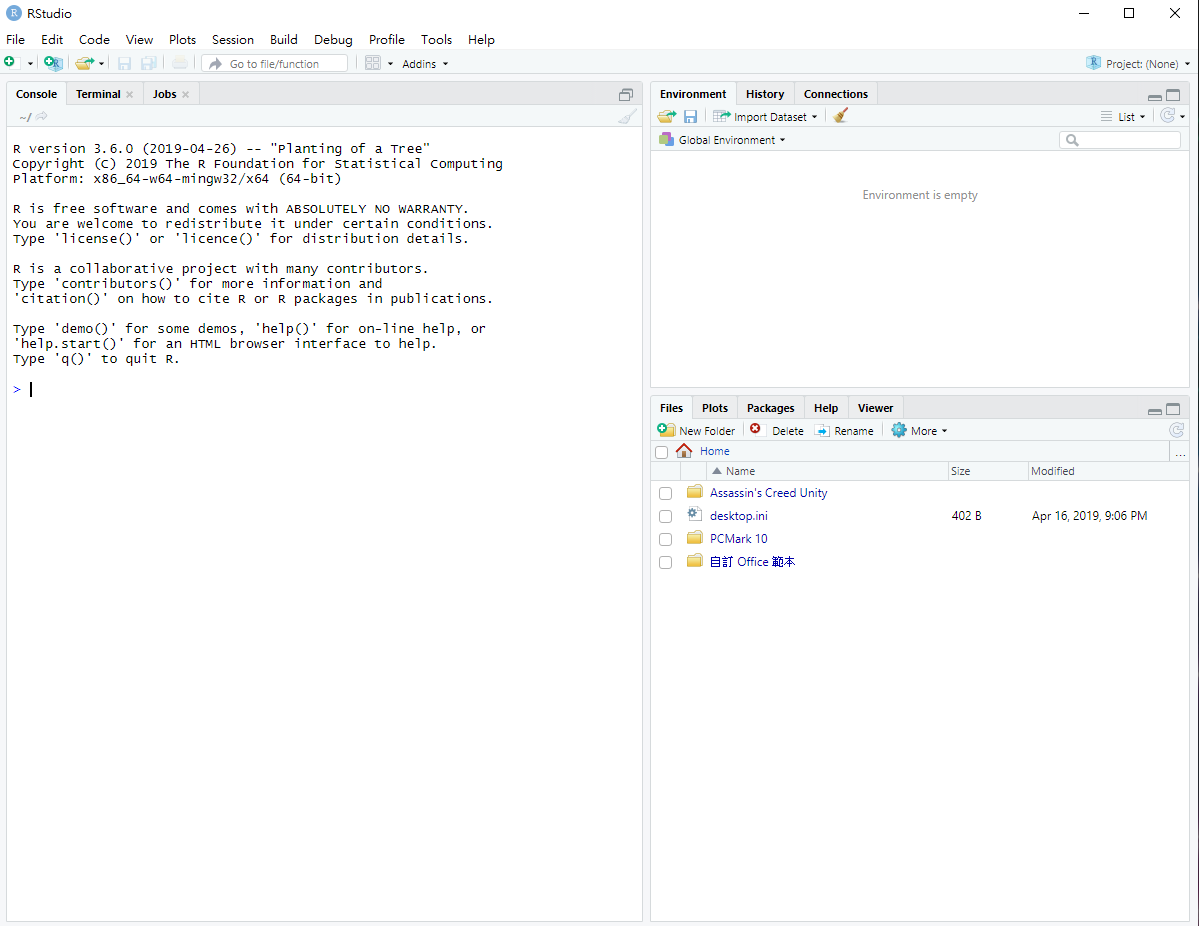
Task: Switch to the Jobs tab
Action: (164, 94)
